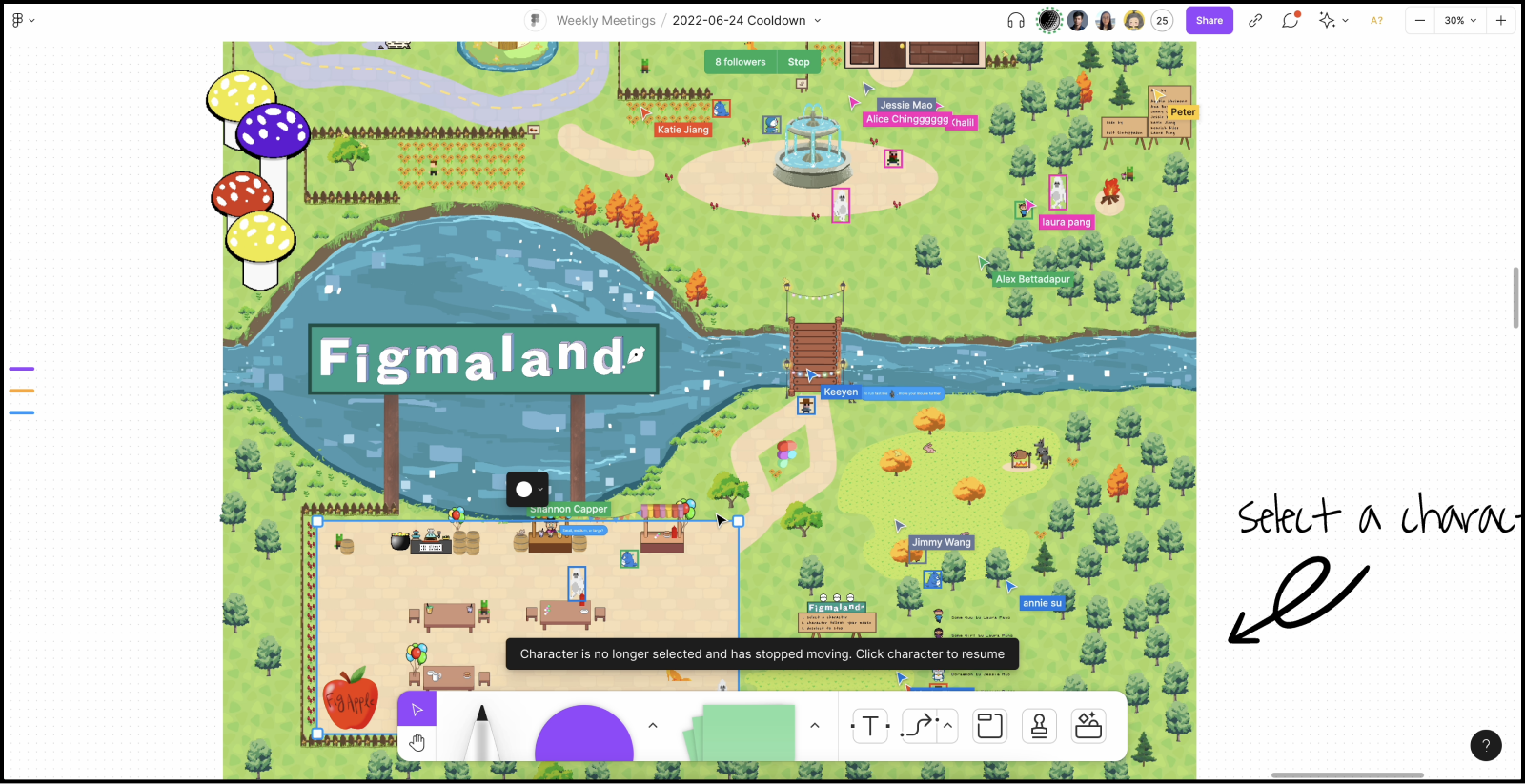This screenshot has height=784, width=1525.
Task: Click the Jessie Mao cursor label
Action: pyautogui.click(x=906, y=105)
